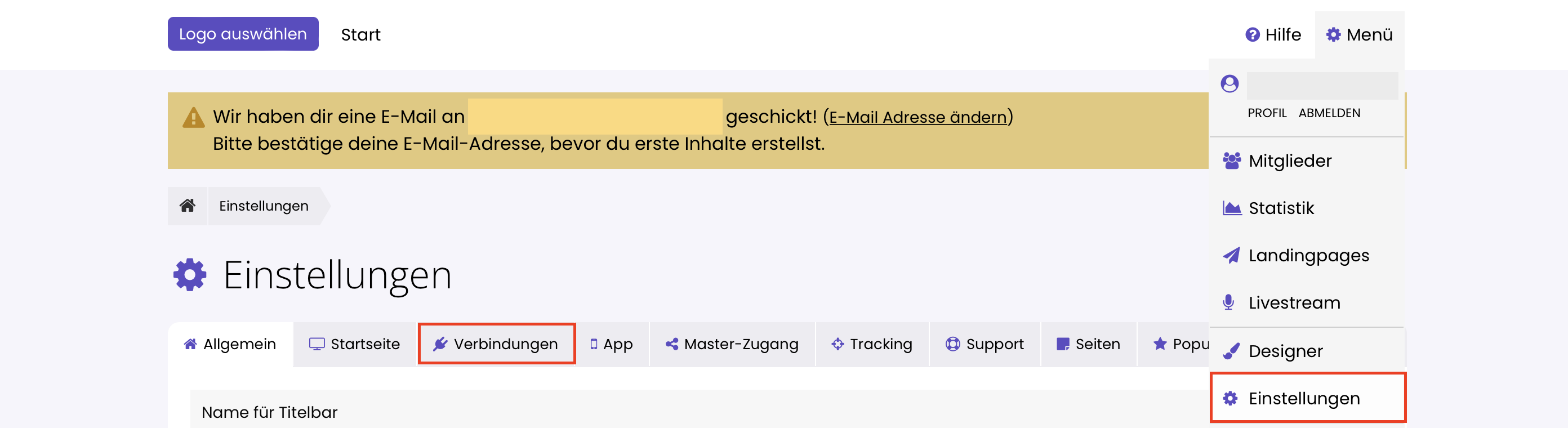Click the ABMELDEN logout link
This screenshot has width=1568, height=428.
pyautogui.click(x=1329, y=113)
